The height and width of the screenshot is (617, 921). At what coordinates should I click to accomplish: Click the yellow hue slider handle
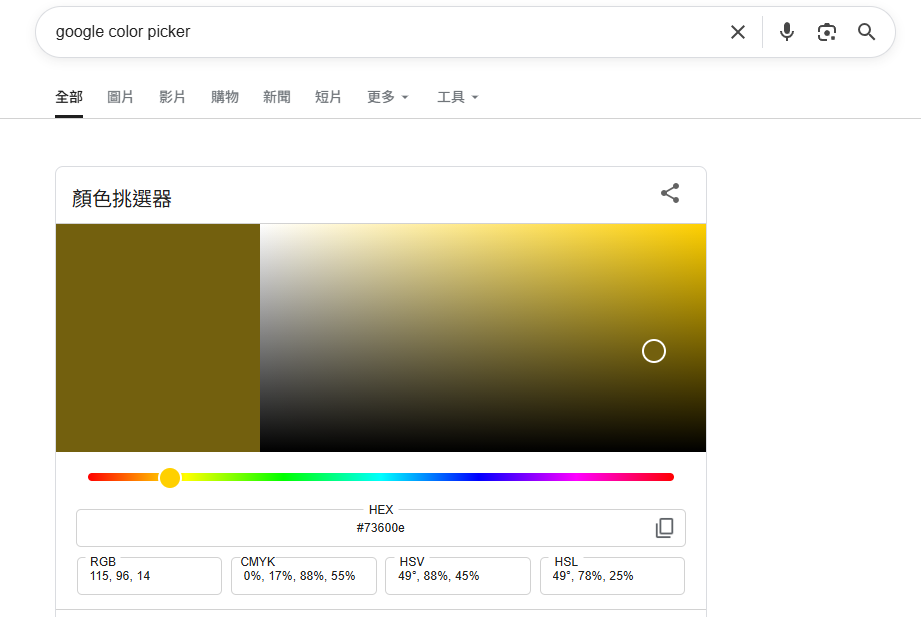[x=170, y=478]
